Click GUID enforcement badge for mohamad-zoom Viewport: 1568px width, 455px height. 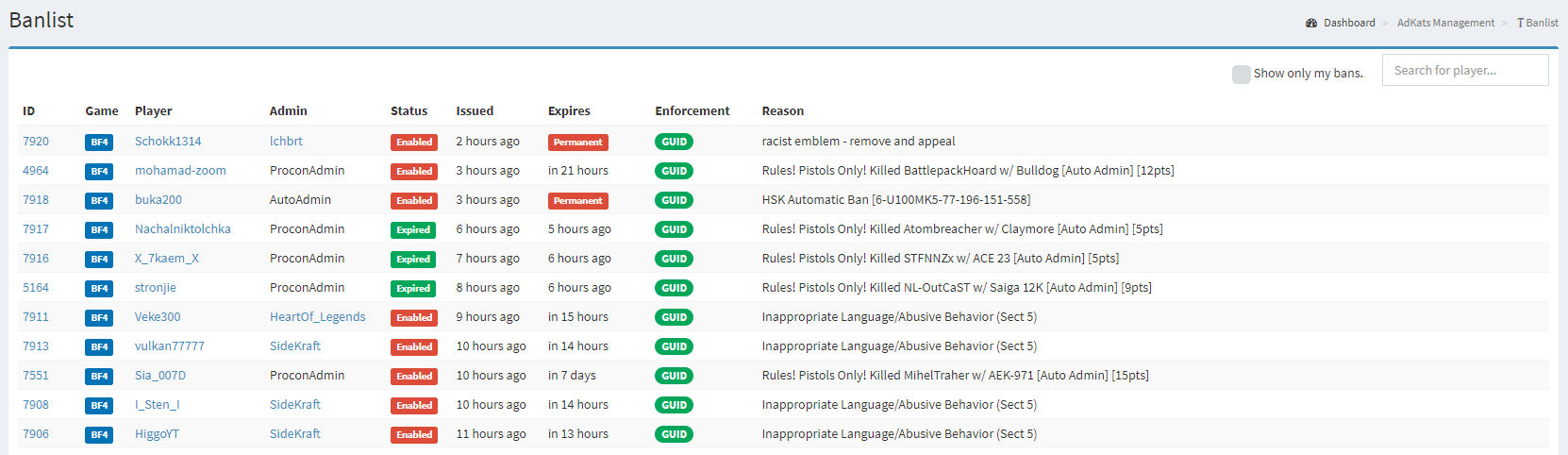(x=675, y=171)
